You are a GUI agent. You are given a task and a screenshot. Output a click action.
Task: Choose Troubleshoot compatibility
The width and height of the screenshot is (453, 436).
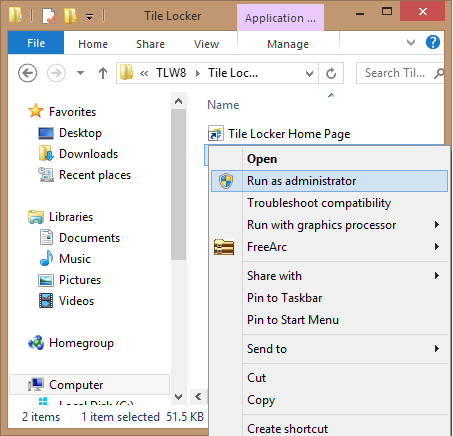pyautogui.click(x=329, y=203)
